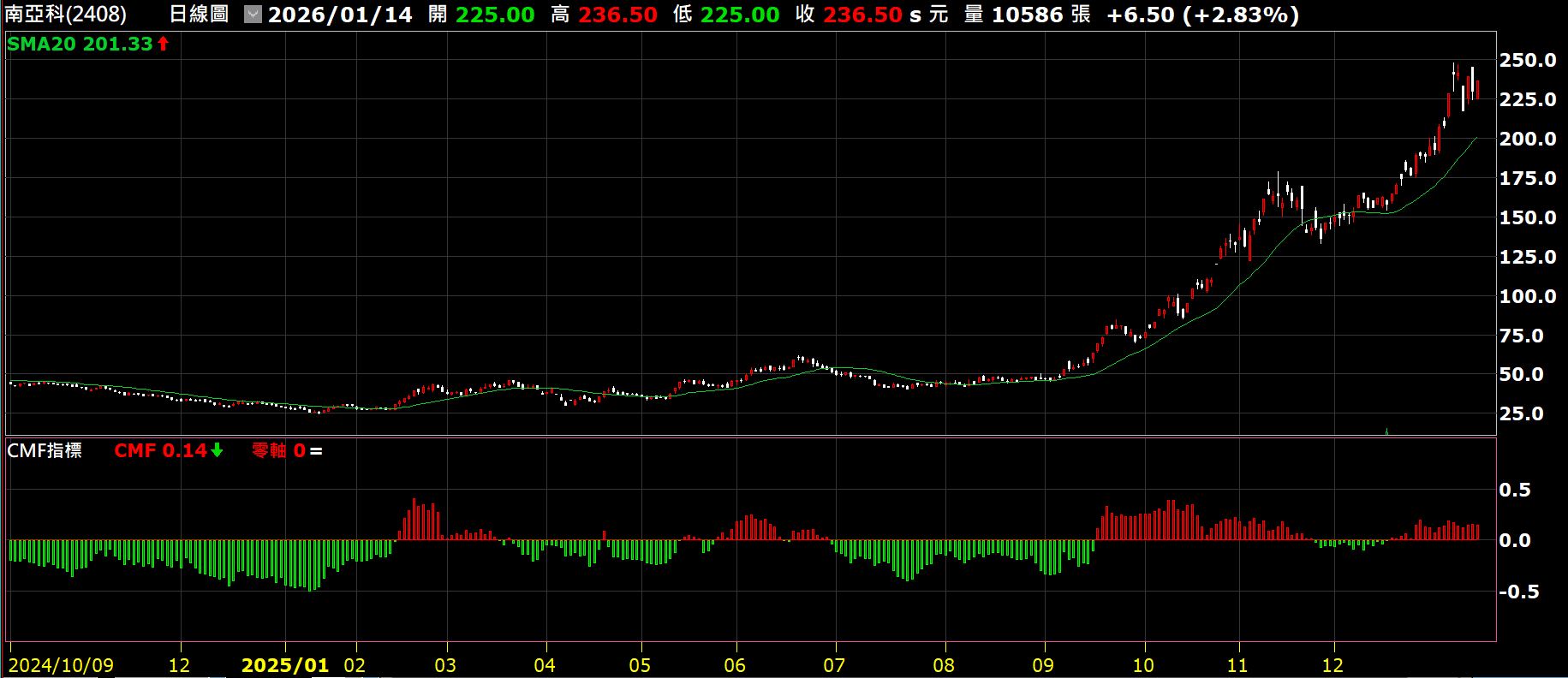Viewport: 1568px width, 678px height.
Task: Click the volume 10586 張 readout
Action: coord(1040,15)
